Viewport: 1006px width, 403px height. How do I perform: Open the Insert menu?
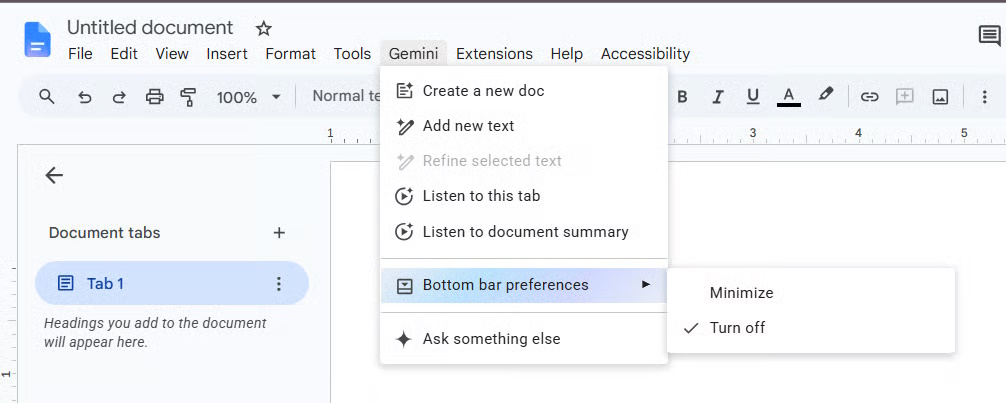point(227,54)
